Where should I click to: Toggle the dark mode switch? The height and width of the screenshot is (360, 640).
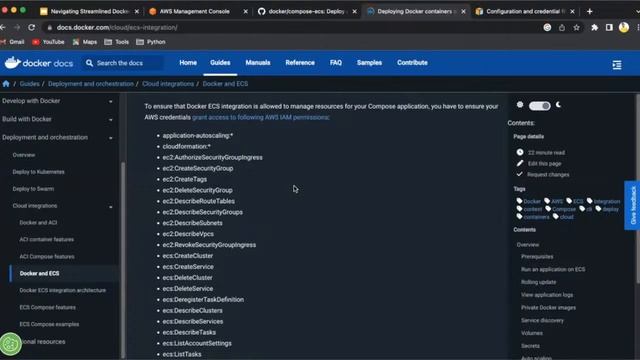(x=540, y=106)
